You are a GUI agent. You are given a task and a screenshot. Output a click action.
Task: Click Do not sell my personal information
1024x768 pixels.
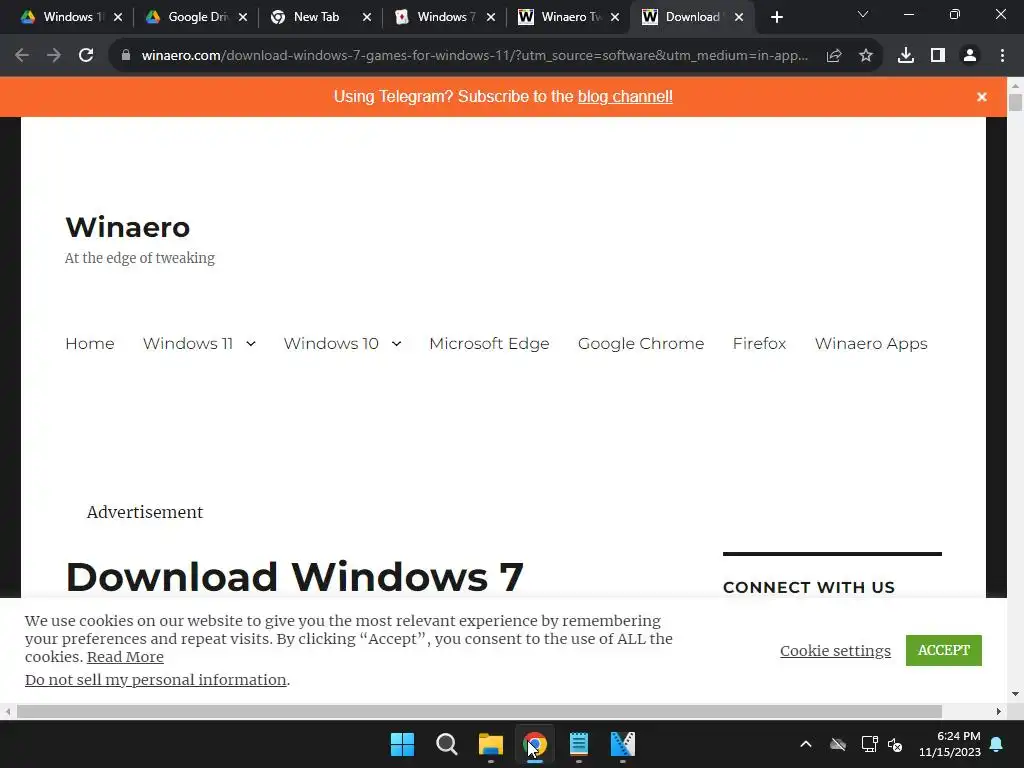click(x=155, y=680)
